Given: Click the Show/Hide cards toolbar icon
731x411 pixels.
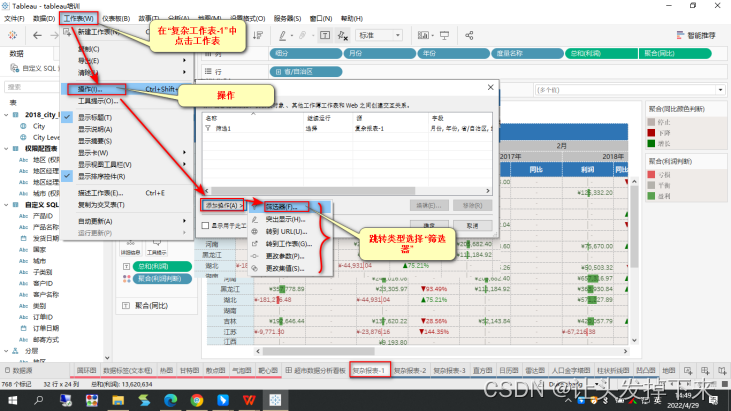Looking at the screenshot, I should pyautogui.click(x=423, y=35).
